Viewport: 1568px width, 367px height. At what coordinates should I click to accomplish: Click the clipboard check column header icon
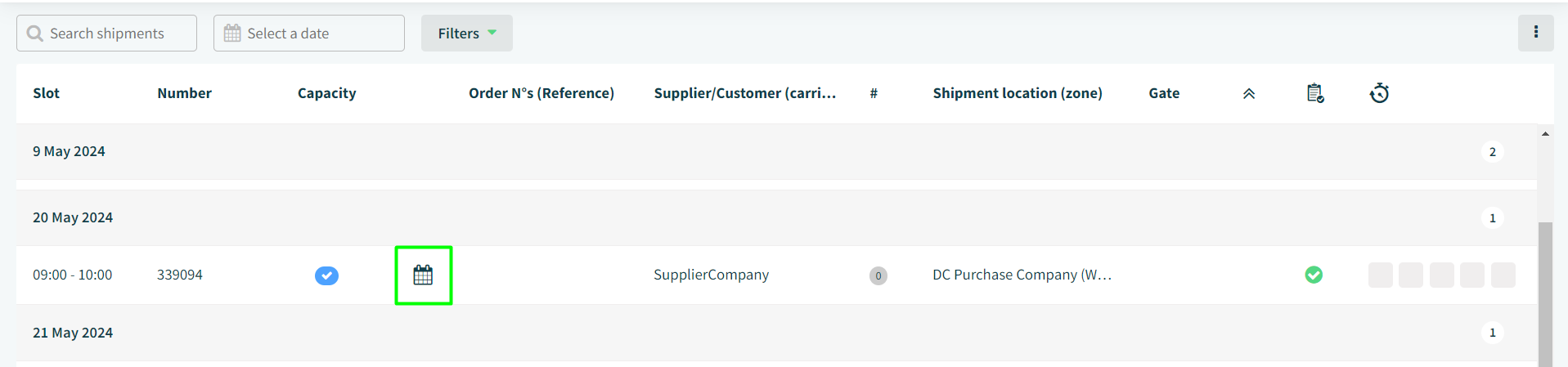1315,93
